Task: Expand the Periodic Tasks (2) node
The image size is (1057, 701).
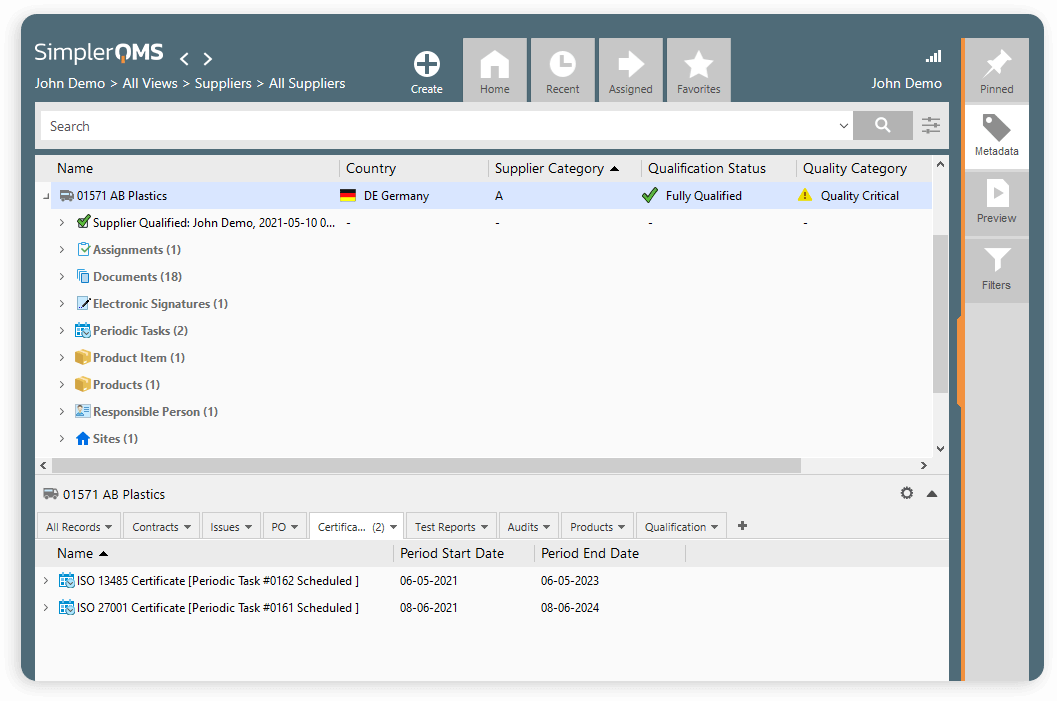Action: [61, 330]
